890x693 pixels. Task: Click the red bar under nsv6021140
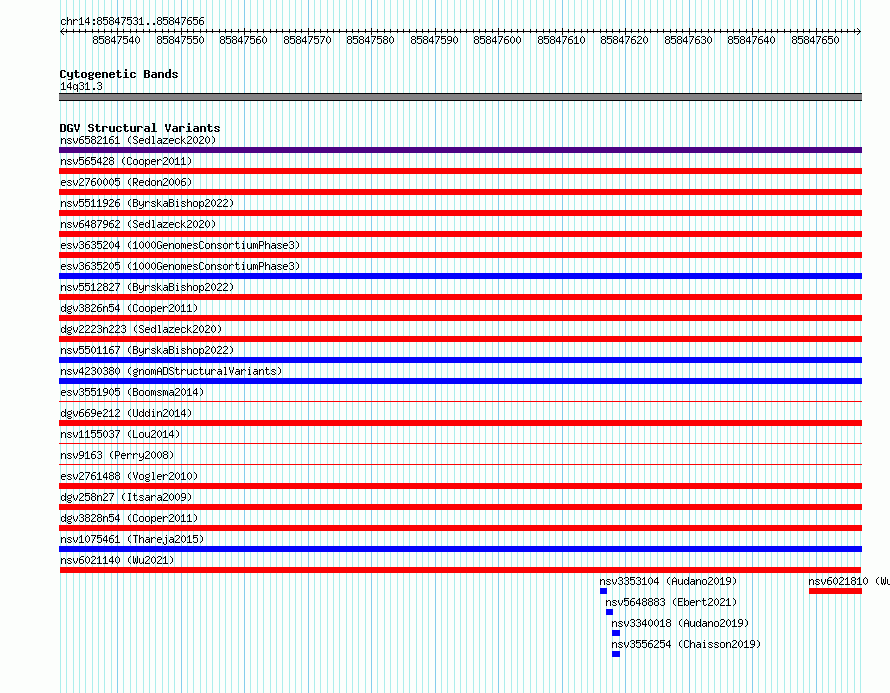point(460,570)
